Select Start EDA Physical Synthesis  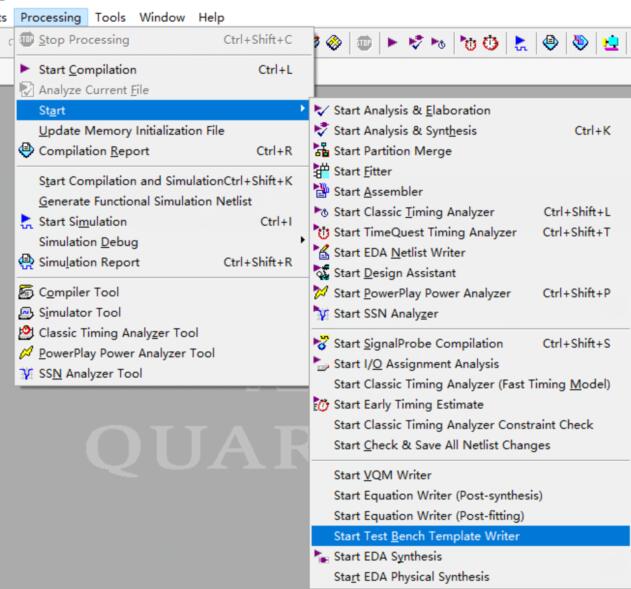point(470,577)
